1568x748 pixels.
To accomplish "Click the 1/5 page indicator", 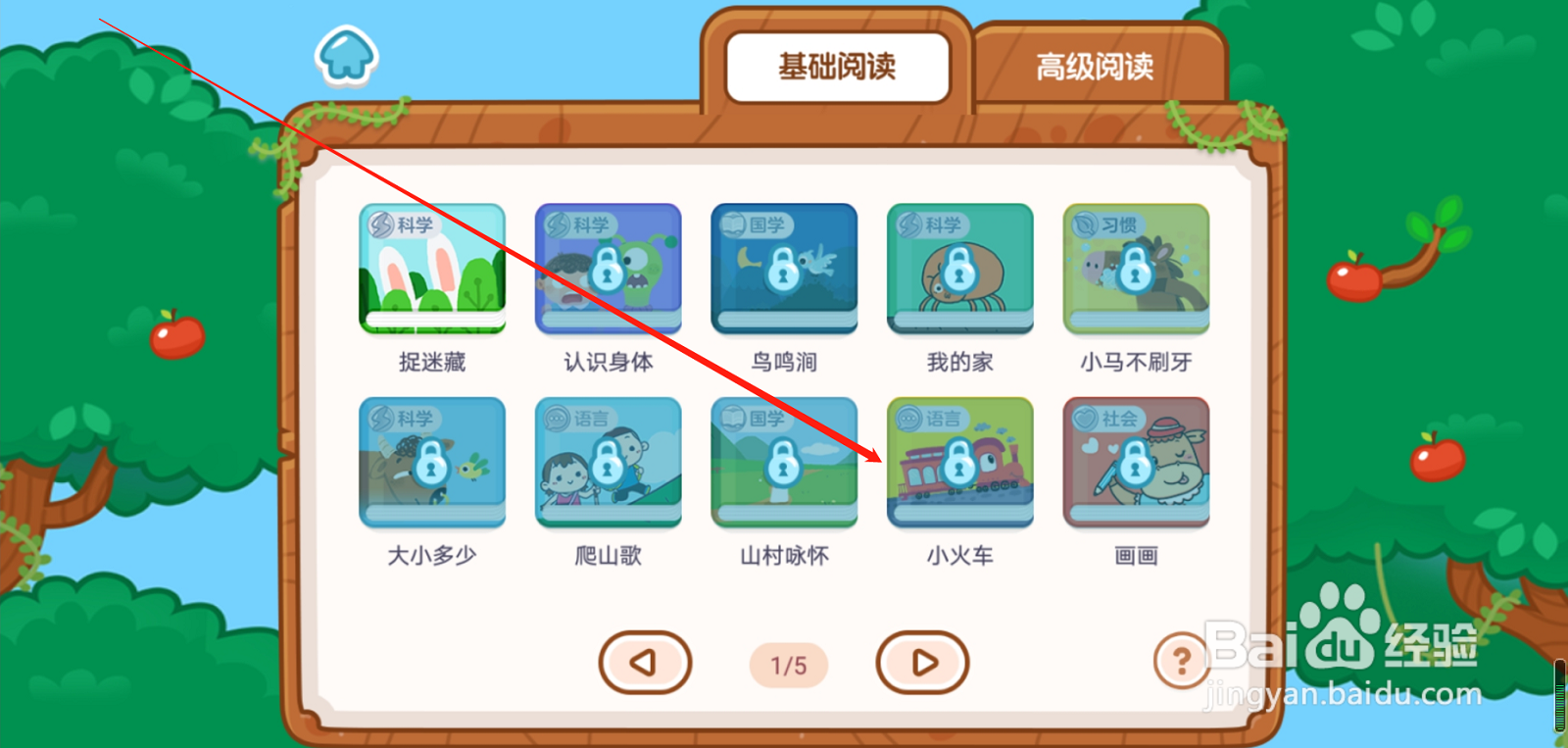I will 789,666.
